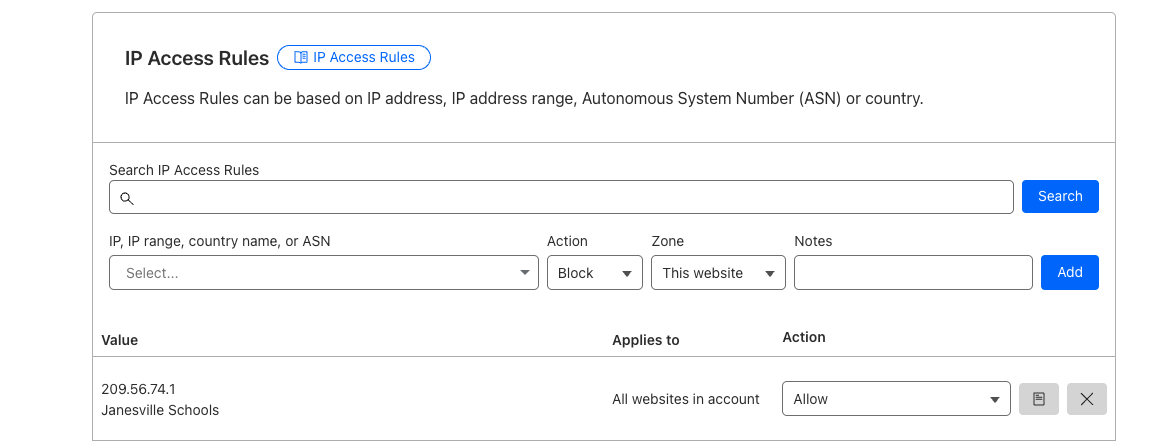Click the All websites in account cell
This screenshot has height=441, width=1169.
(686, 399)
